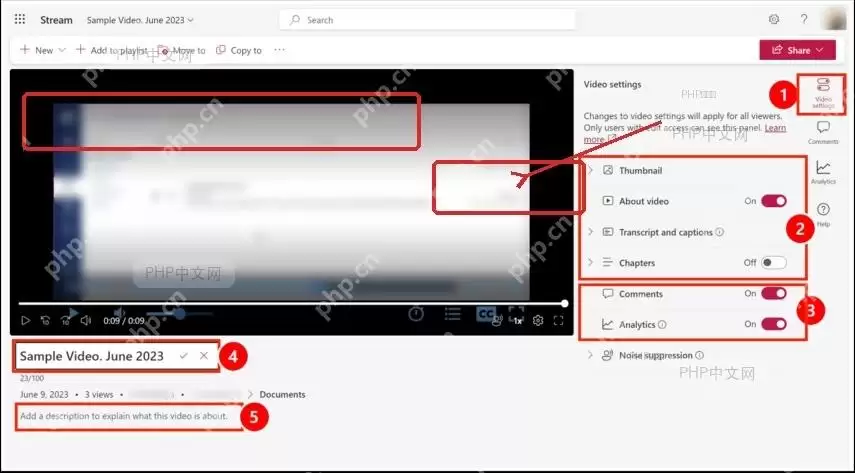Turn off the About video toggle
Viewport: 855px width, 473px height.
[774, 201]
